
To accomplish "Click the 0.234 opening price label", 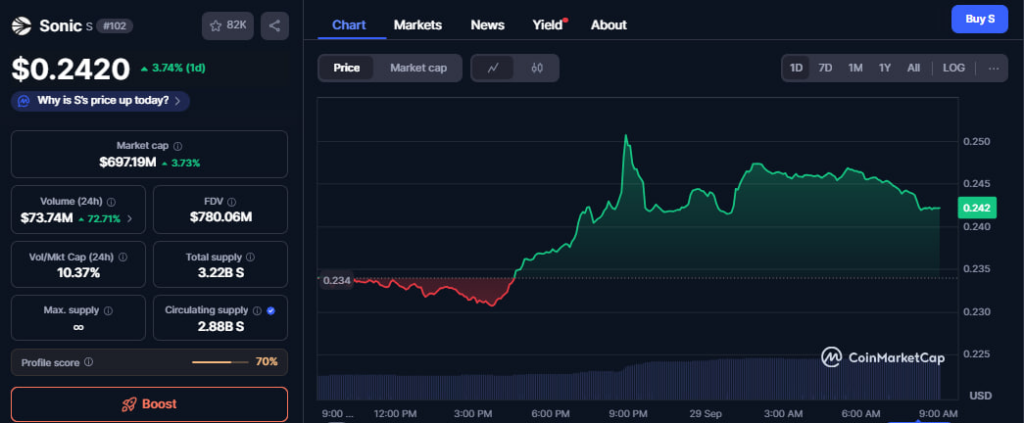I will (x=337, y=280).
